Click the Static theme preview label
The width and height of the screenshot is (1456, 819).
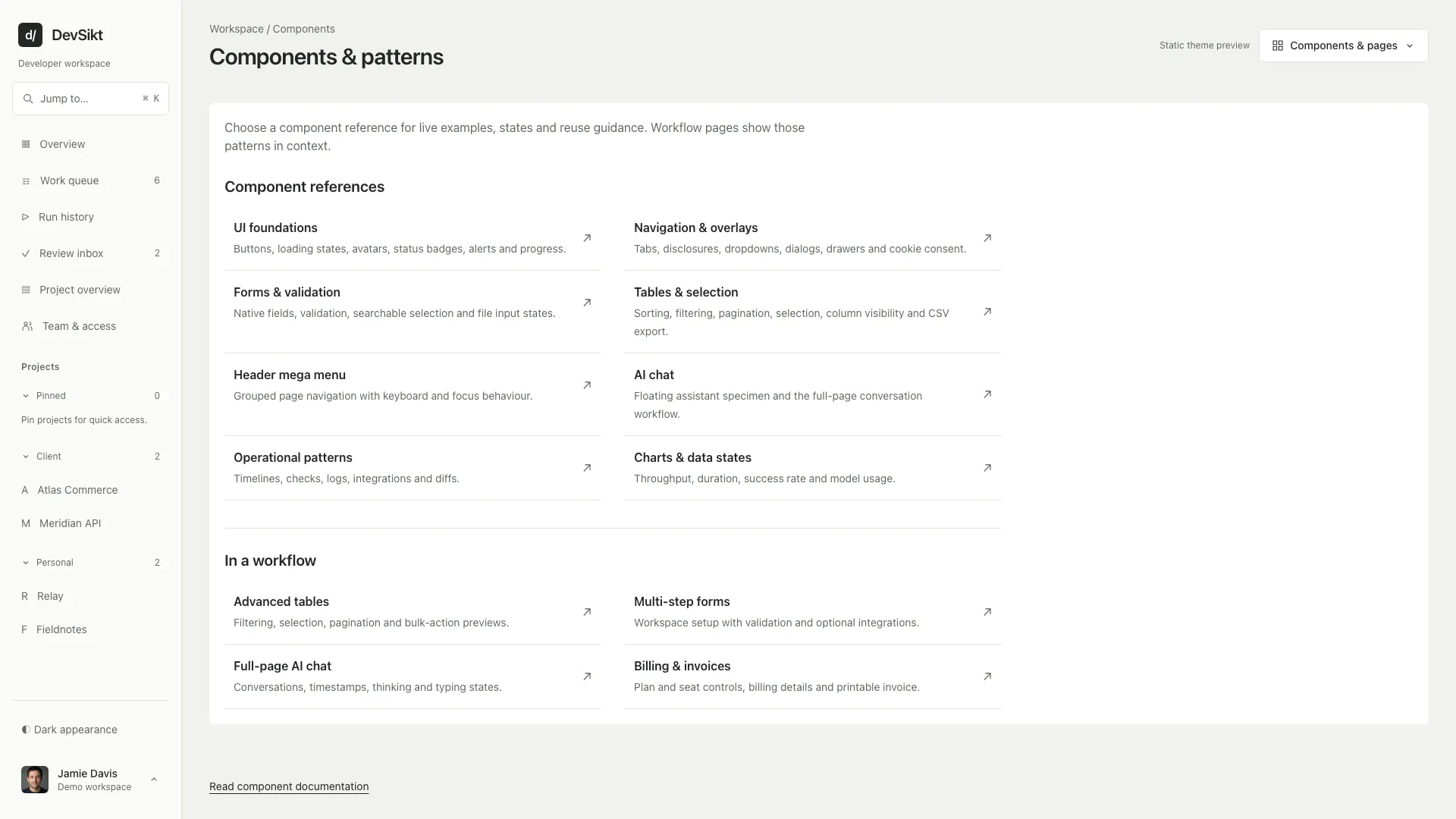1204,45
